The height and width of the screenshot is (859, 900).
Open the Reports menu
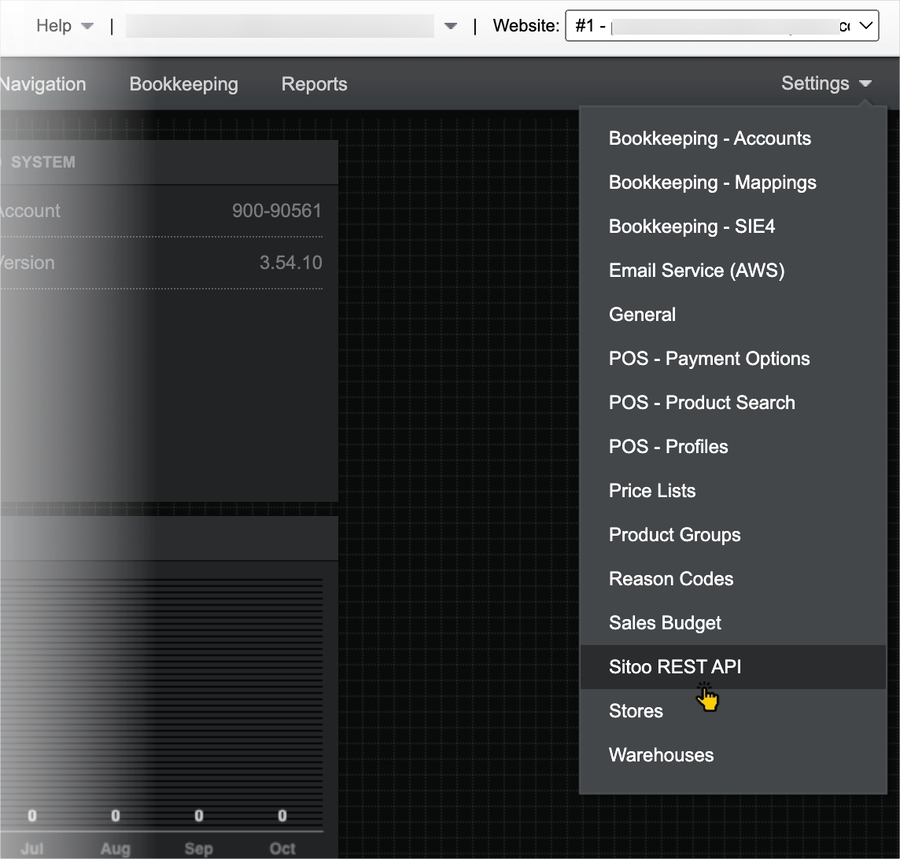(x=314, y=84)
